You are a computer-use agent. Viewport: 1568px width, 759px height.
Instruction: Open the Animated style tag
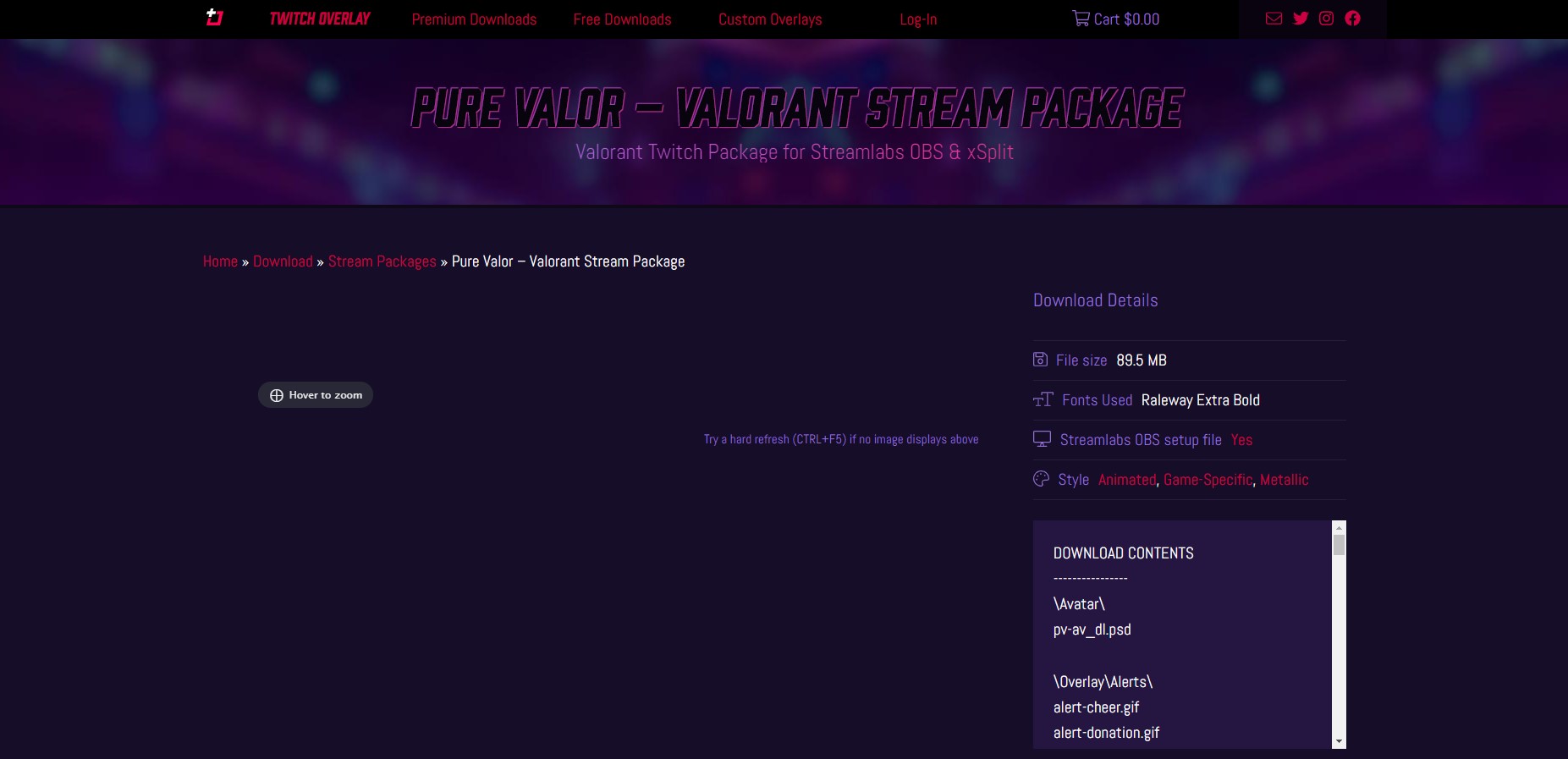(1127, 480)
